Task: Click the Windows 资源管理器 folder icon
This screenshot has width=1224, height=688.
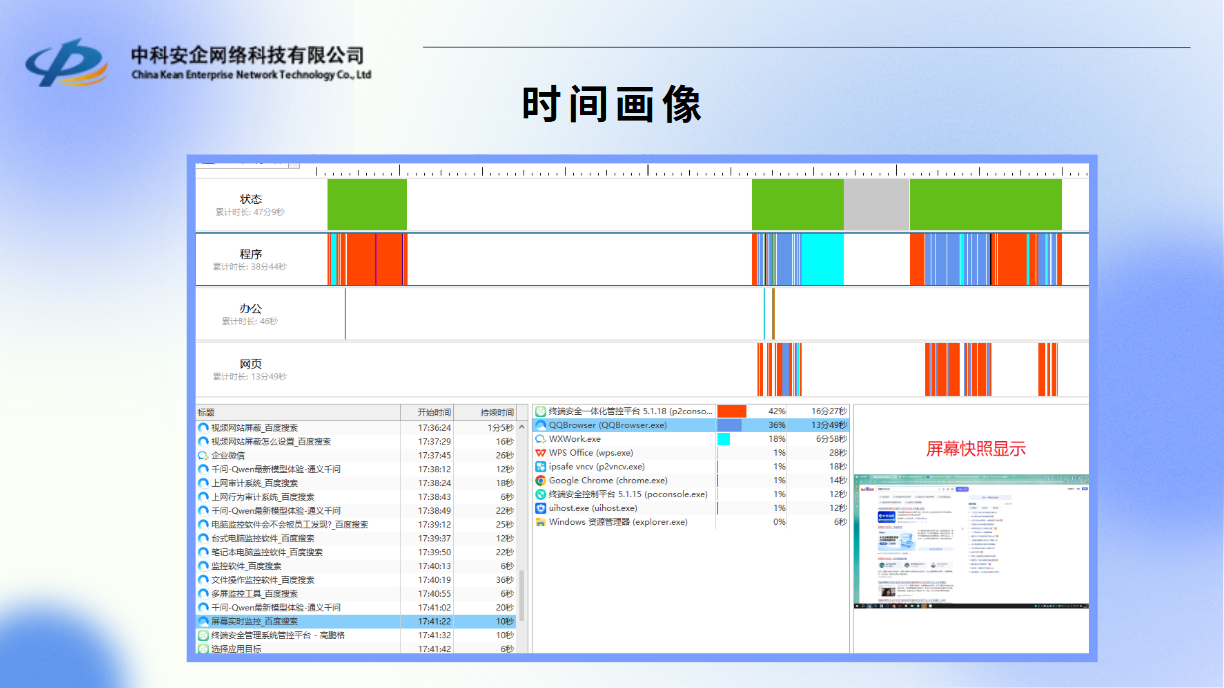Action: click(541, 522)
